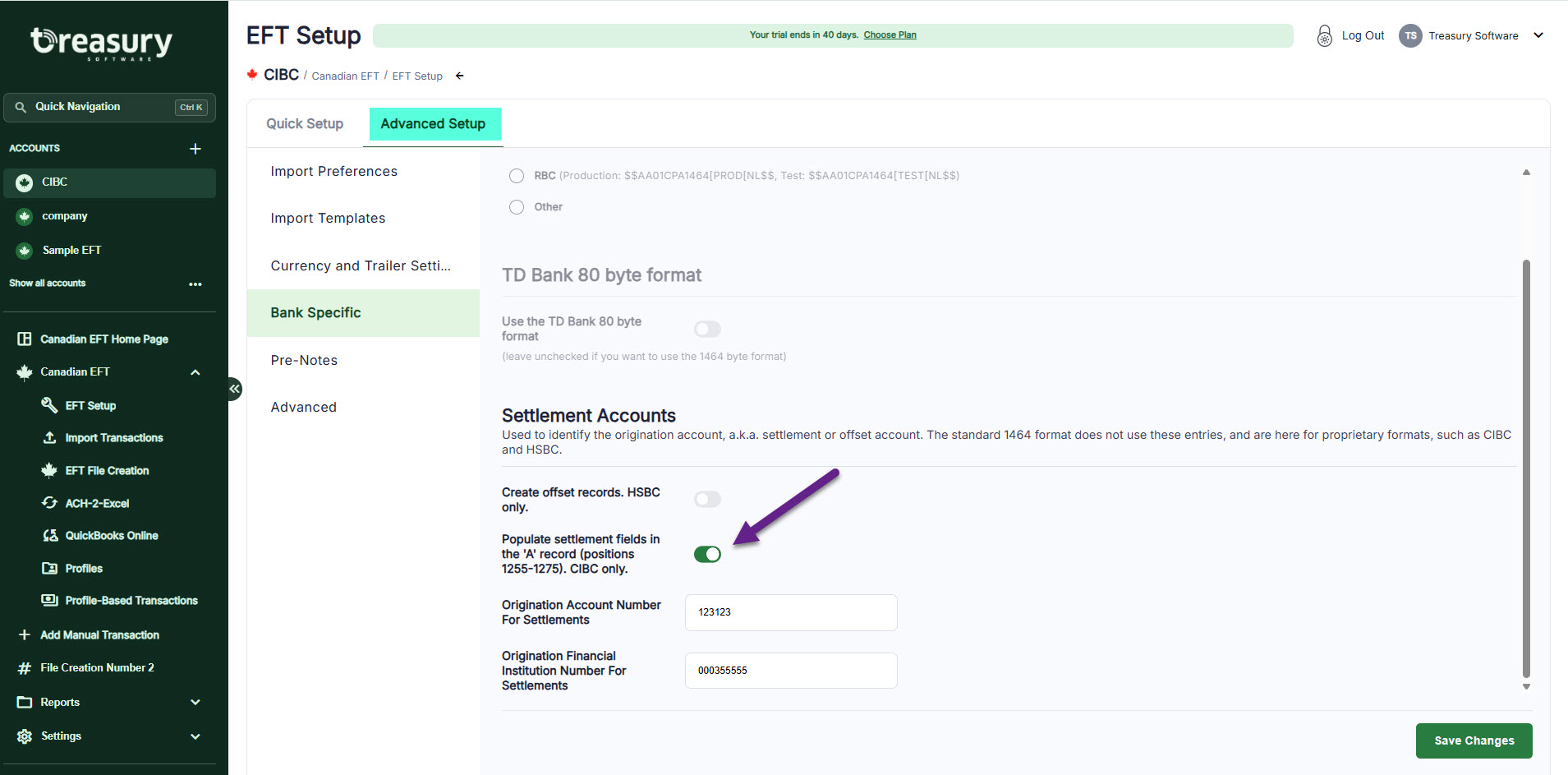Toggle Use the TD Bank 80 byte format

point(707,330)
